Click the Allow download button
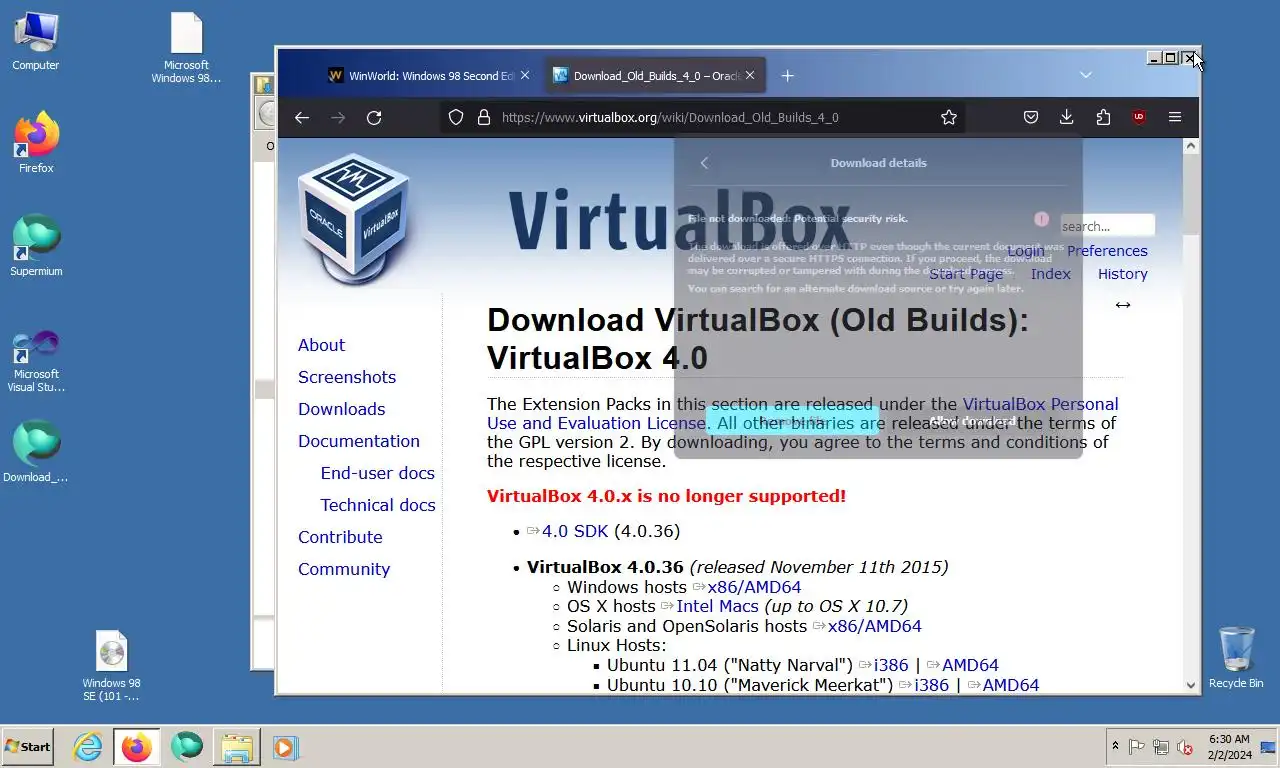This screenshot has height=768, width=1280. point(972,422)
